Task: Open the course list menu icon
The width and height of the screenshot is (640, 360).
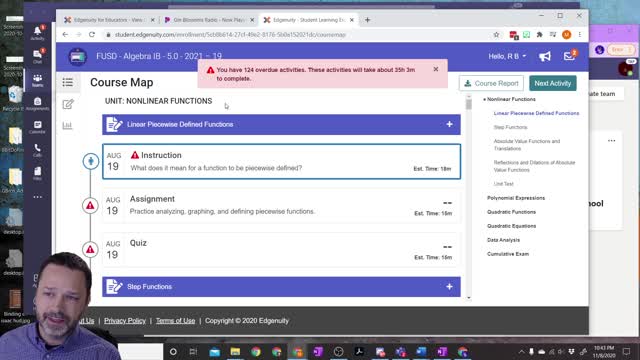Action: click(68, 82)
